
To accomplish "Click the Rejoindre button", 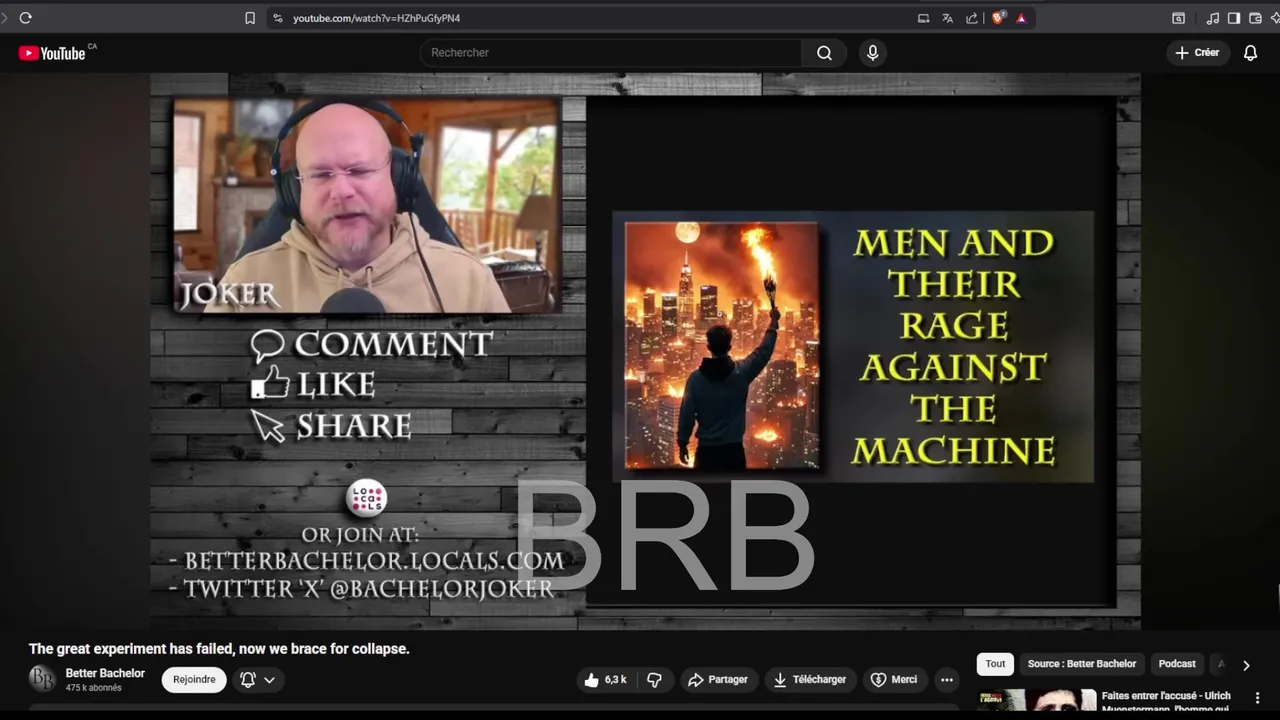I will [194, 680].
